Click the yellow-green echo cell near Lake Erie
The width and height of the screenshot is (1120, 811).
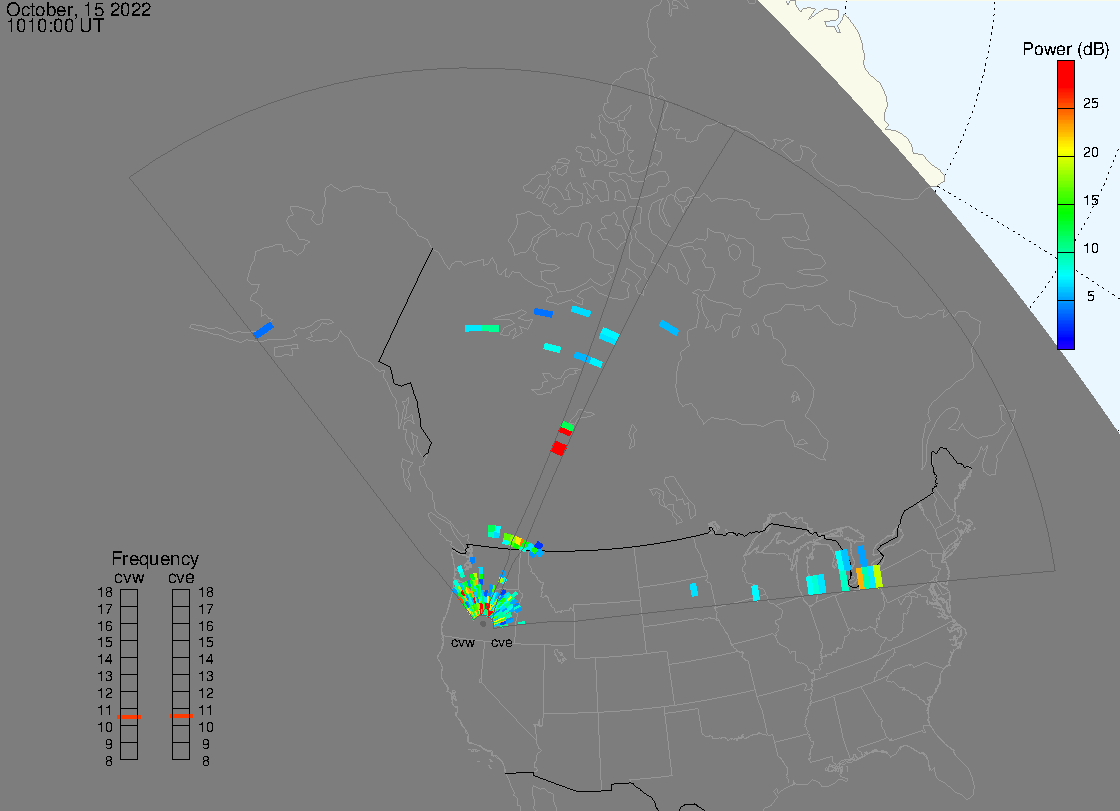878,577
